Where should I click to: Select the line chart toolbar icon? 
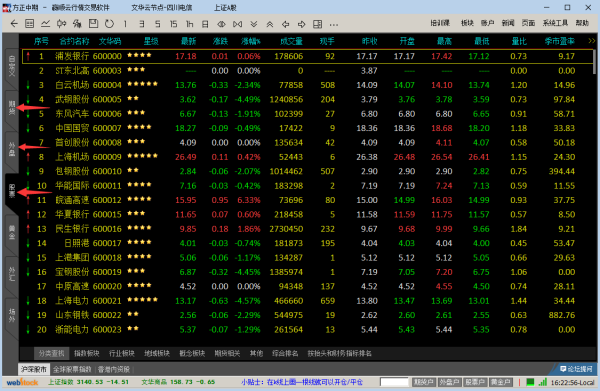(x=46, y=24)
